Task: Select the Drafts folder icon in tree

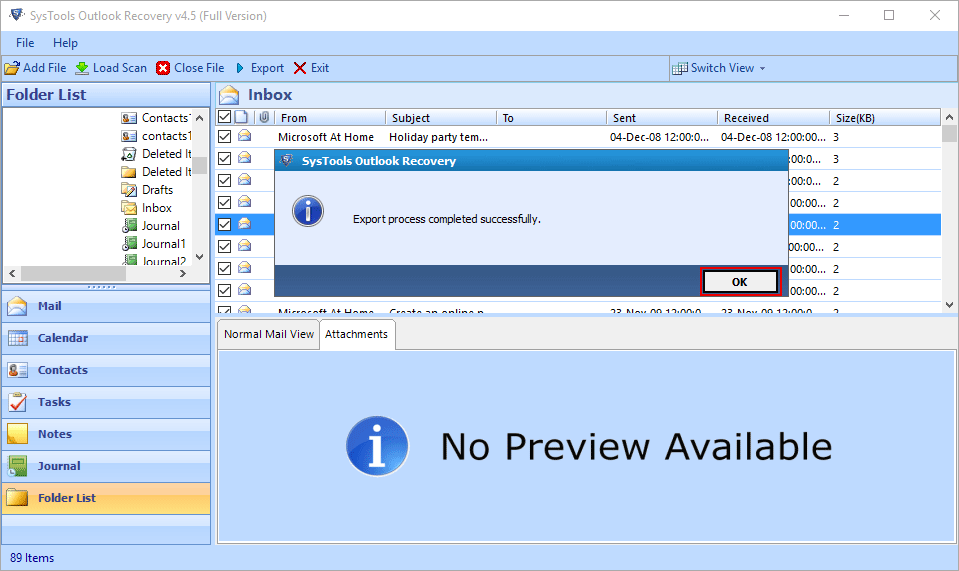Action: tap(129, 190)
